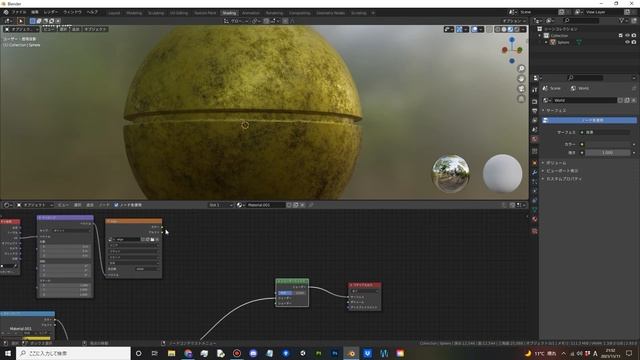Click the blue Z axis on navigation gizmo

pyautogui.click(x=512, y=40)
